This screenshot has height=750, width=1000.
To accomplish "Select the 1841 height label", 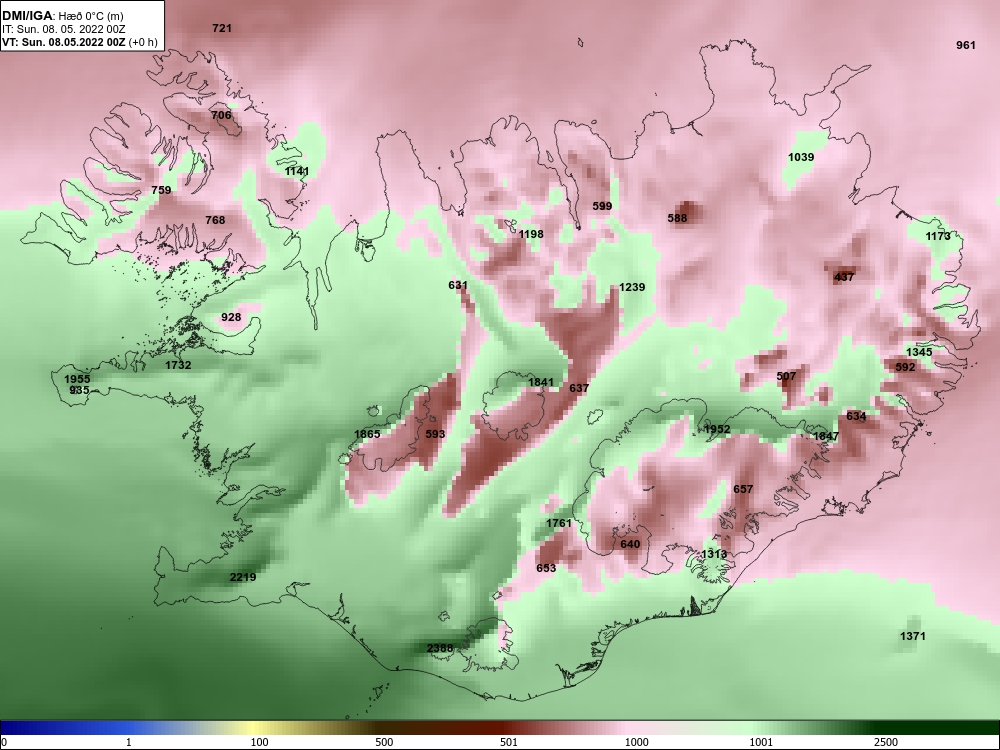I will [541, 382].
